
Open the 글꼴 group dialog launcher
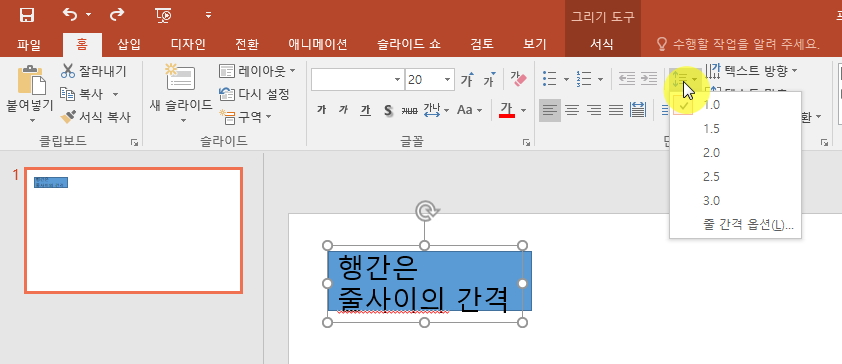[527, 142]
